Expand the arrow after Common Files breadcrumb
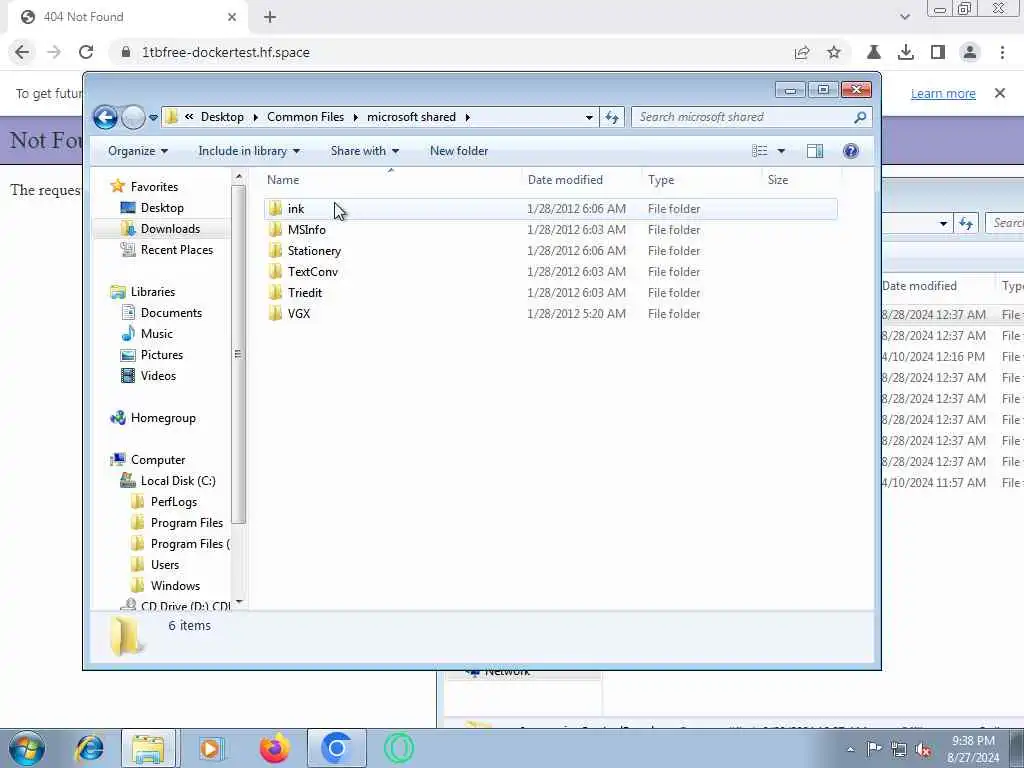Screen dimensions: 1024x768 356,118
